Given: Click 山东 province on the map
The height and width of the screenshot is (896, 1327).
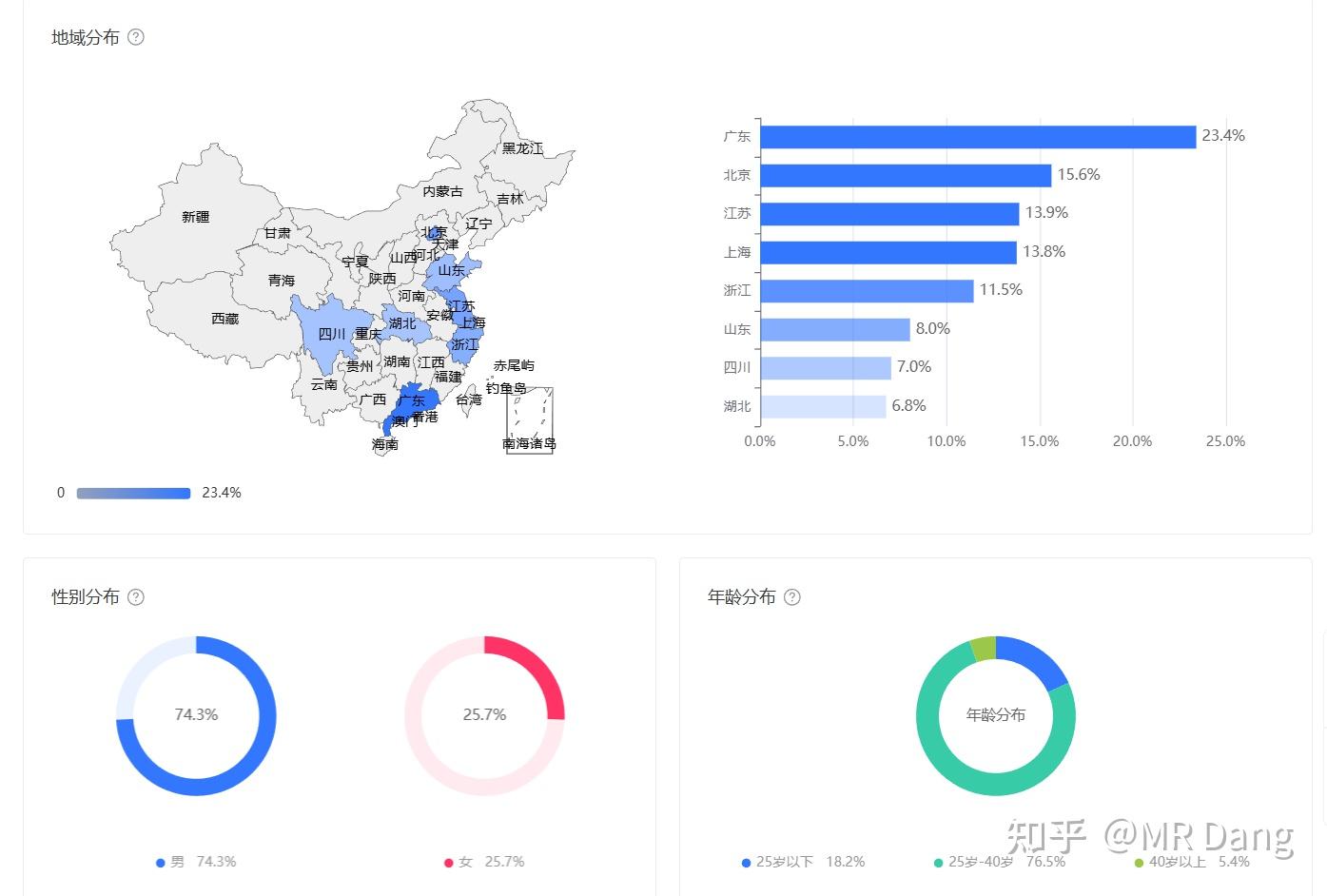Looking at the screenshot, I should (451, 270).
